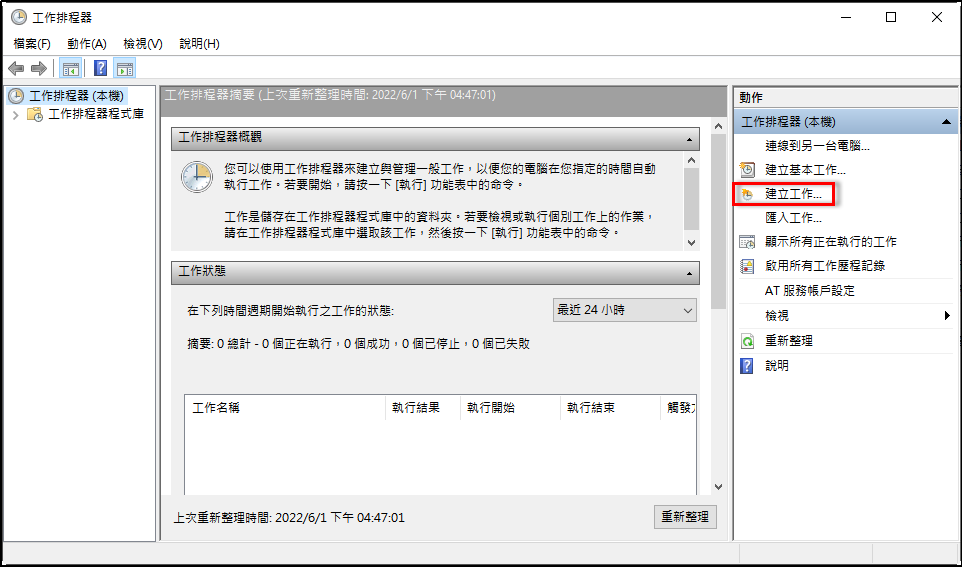Collapse the 工作排程器概觀 section
Viewport: 962px width, 567px height.
pos(690,139)
